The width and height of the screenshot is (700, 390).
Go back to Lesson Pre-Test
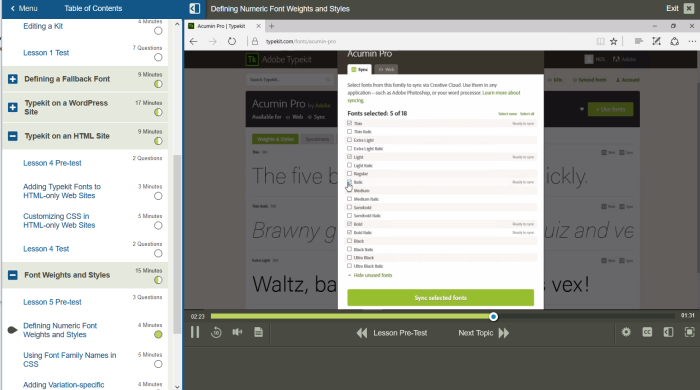[392, 333]
